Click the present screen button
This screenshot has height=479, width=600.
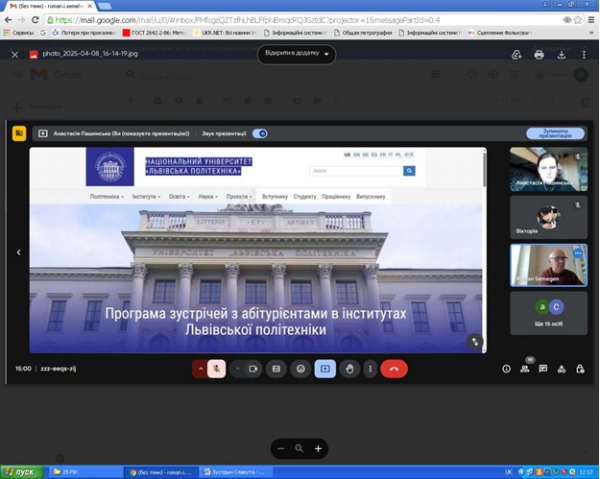(x=325, y=369)
